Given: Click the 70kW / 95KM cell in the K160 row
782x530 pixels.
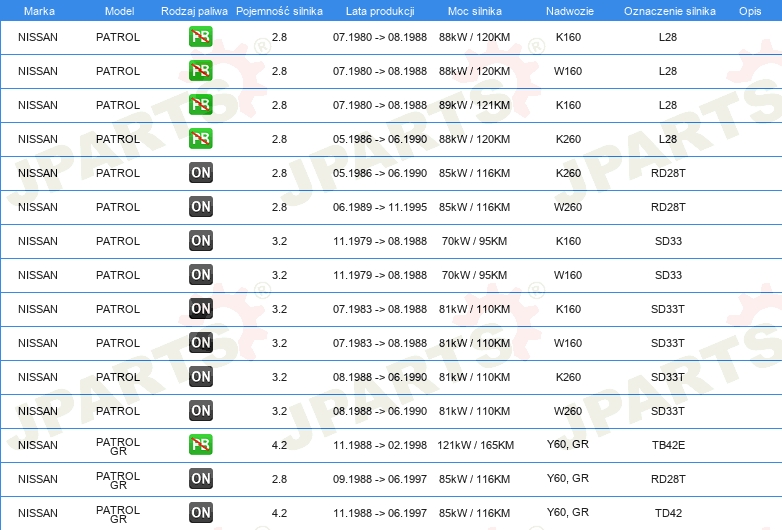Looking at the screenshot, I should (x=474, y=241).
